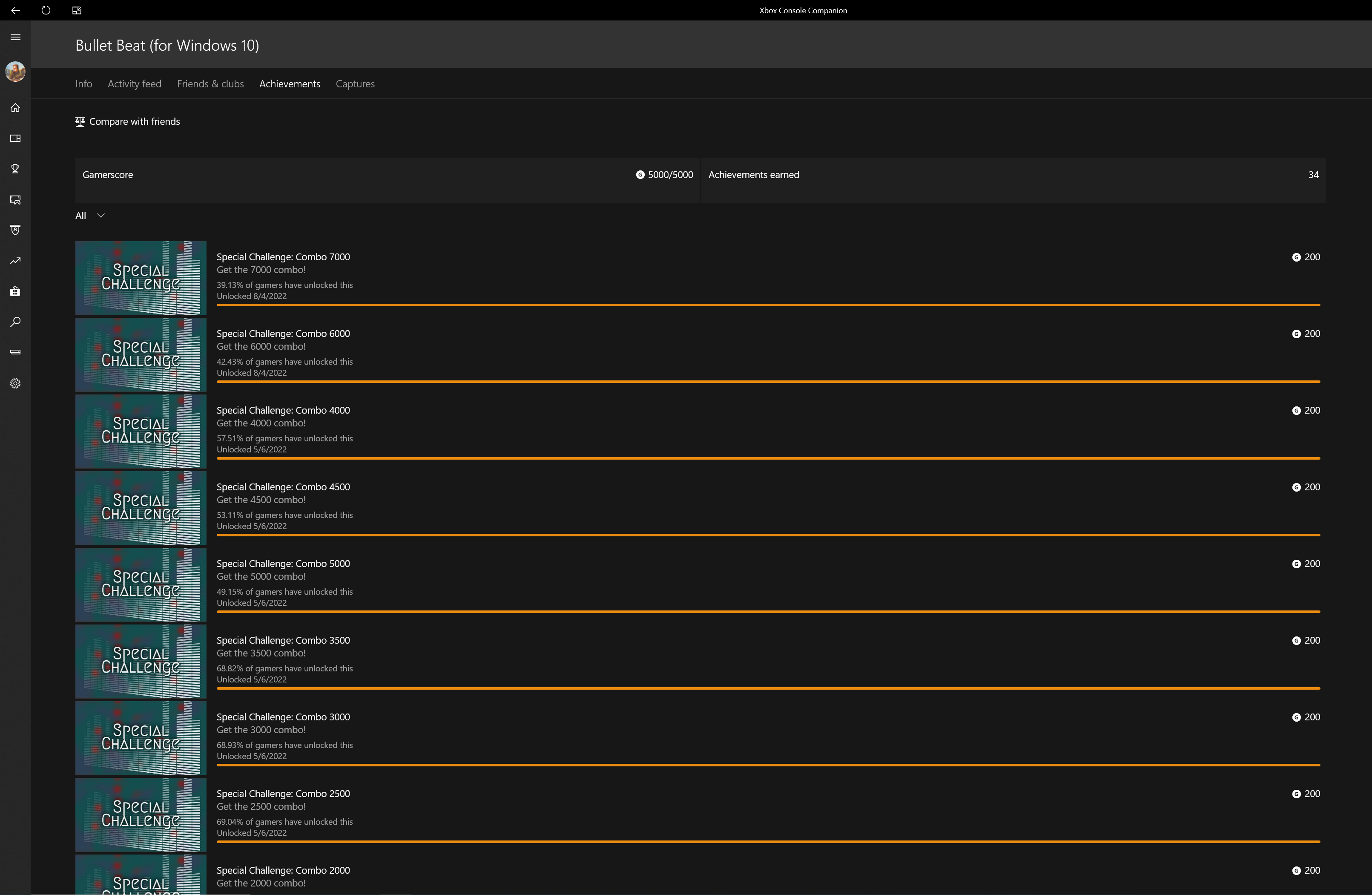Switch to the Info tab
1372x895 pixels.
tap(83, 84)
